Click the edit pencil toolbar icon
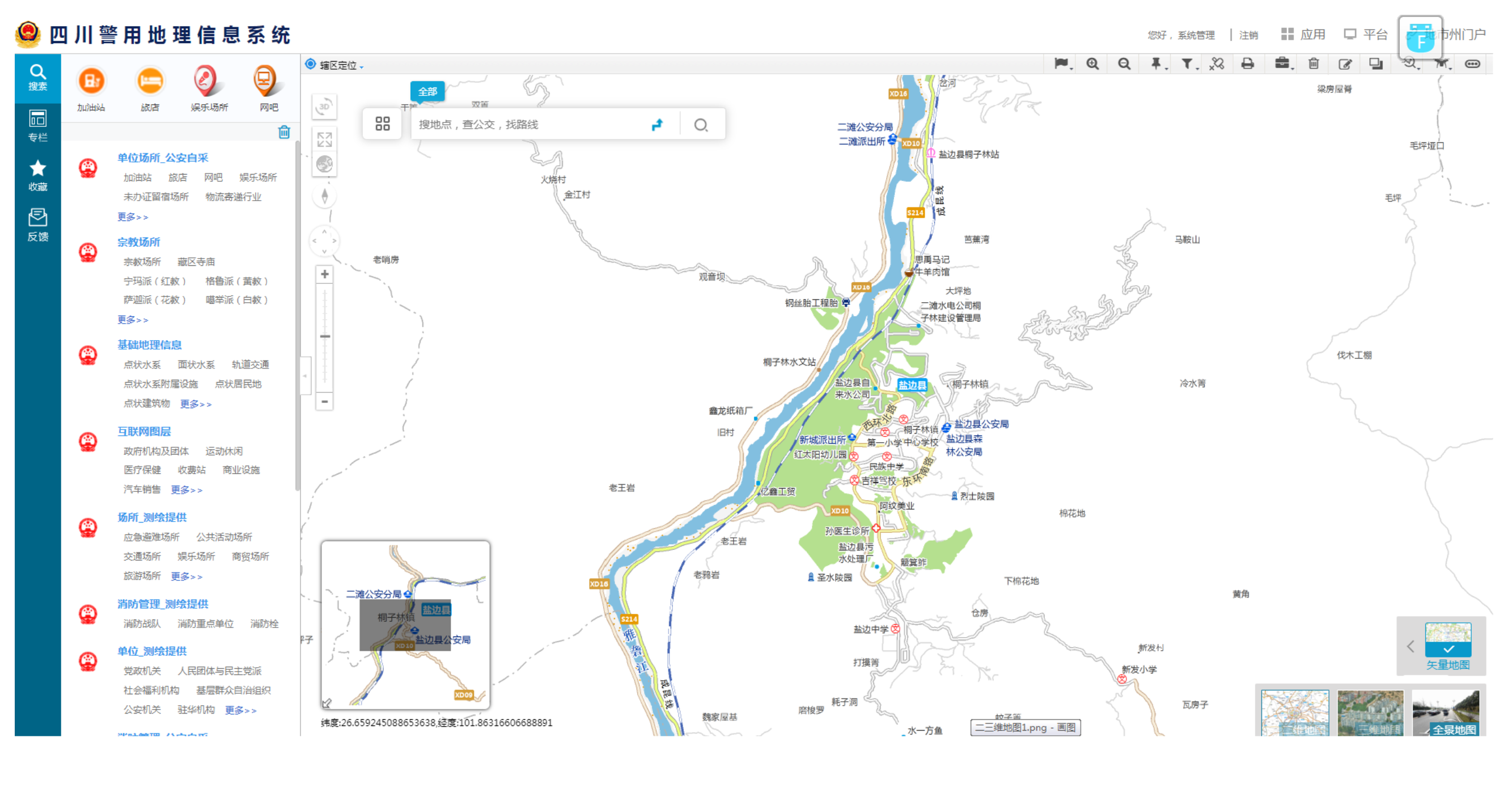The width and height of the screenshot is (1512, 789). coord(1345,64)
